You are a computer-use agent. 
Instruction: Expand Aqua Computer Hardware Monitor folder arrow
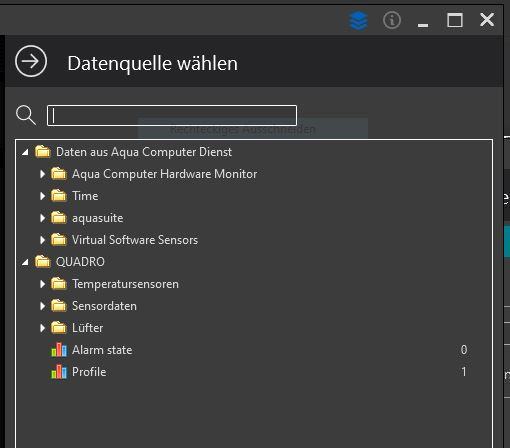42,174
